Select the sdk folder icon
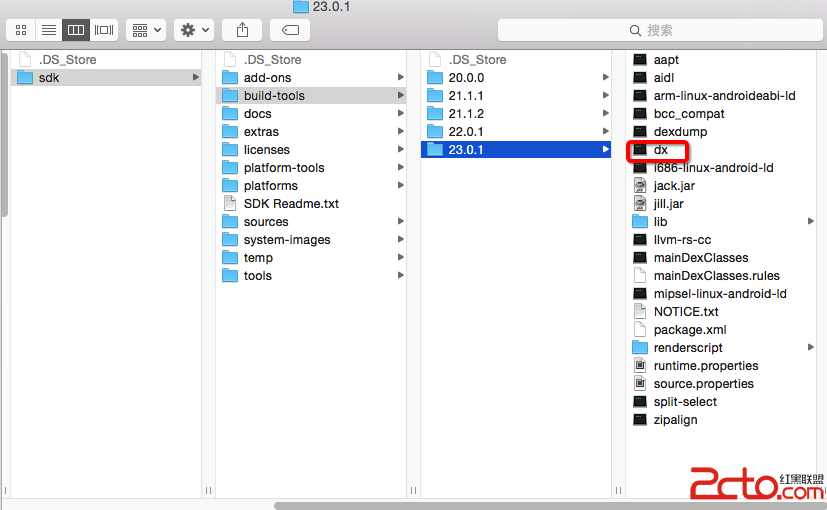 25,78
